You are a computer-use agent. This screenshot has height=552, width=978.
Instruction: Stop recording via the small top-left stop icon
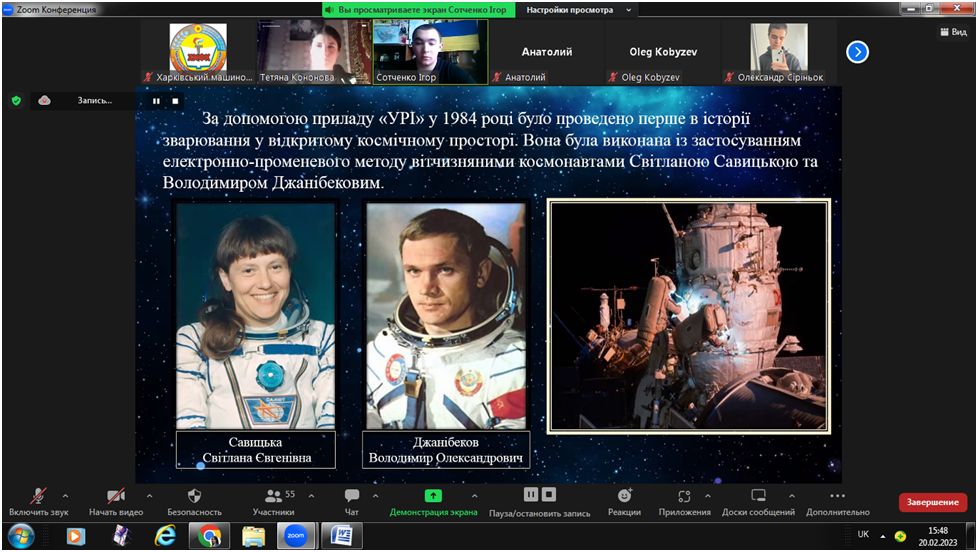coord(175,101)
